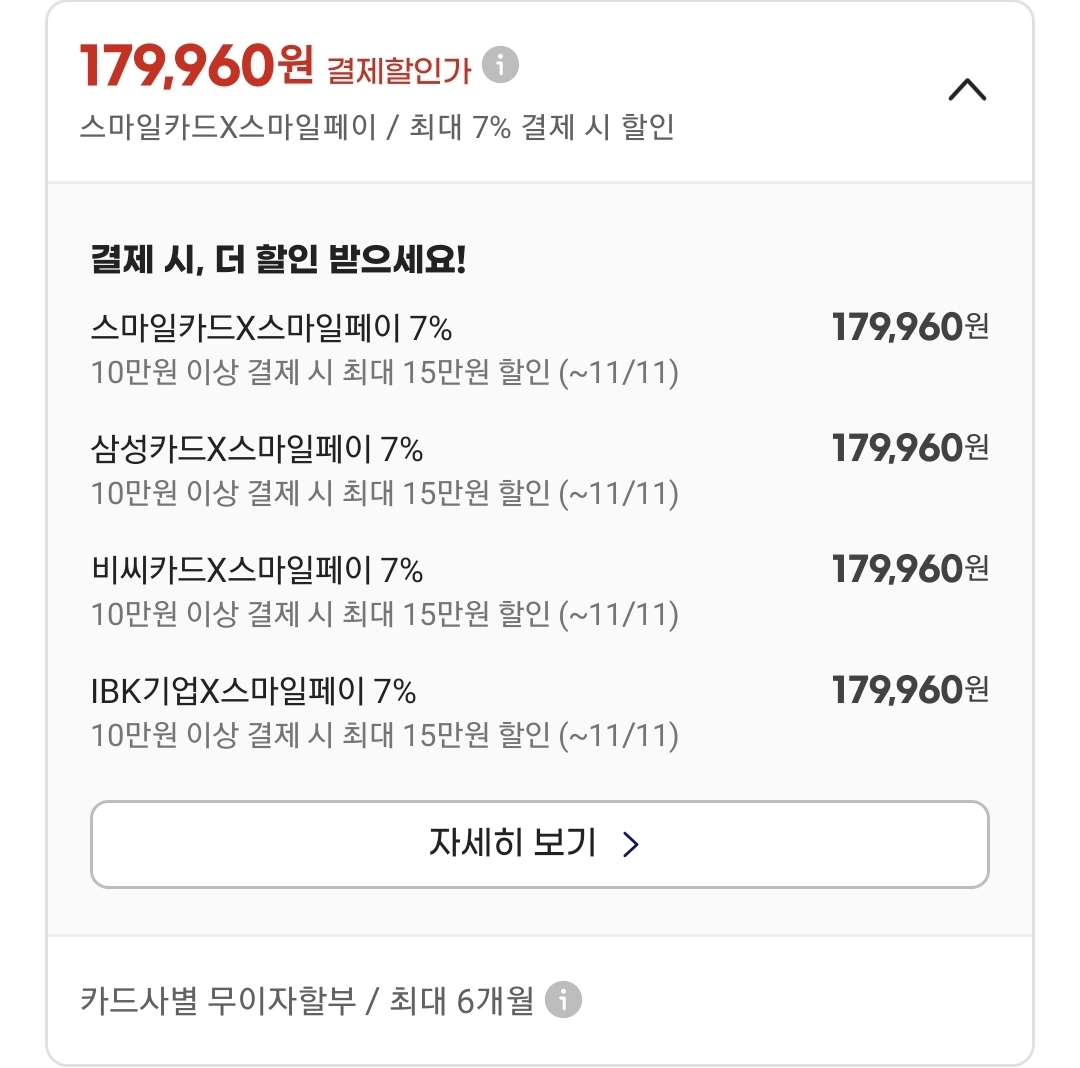Image resolution: width=1080 pixels, height=1068 pixels.
Task: Choose the 비씨카드X스마일페이 7% offer
Action: 257,570
